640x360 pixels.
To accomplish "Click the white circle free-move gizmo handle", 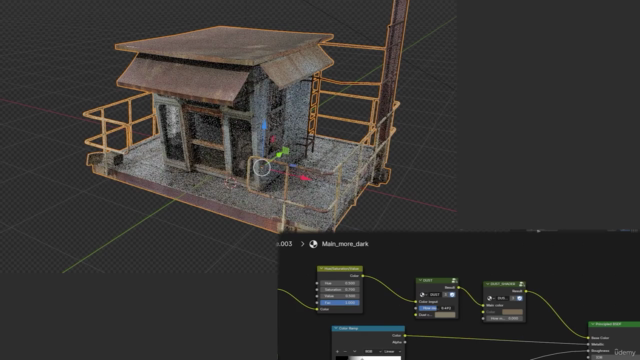I will [262, 168].
